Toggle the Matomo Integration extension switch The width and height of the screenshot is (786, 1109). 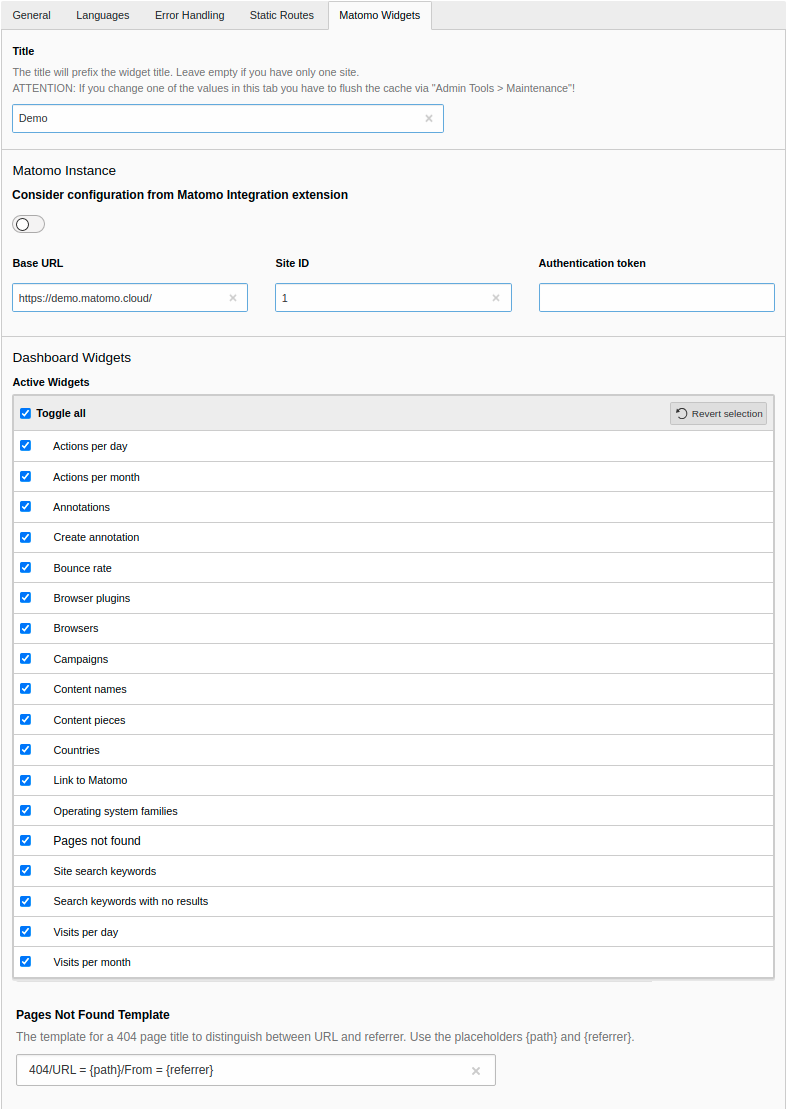coord(28,224)
